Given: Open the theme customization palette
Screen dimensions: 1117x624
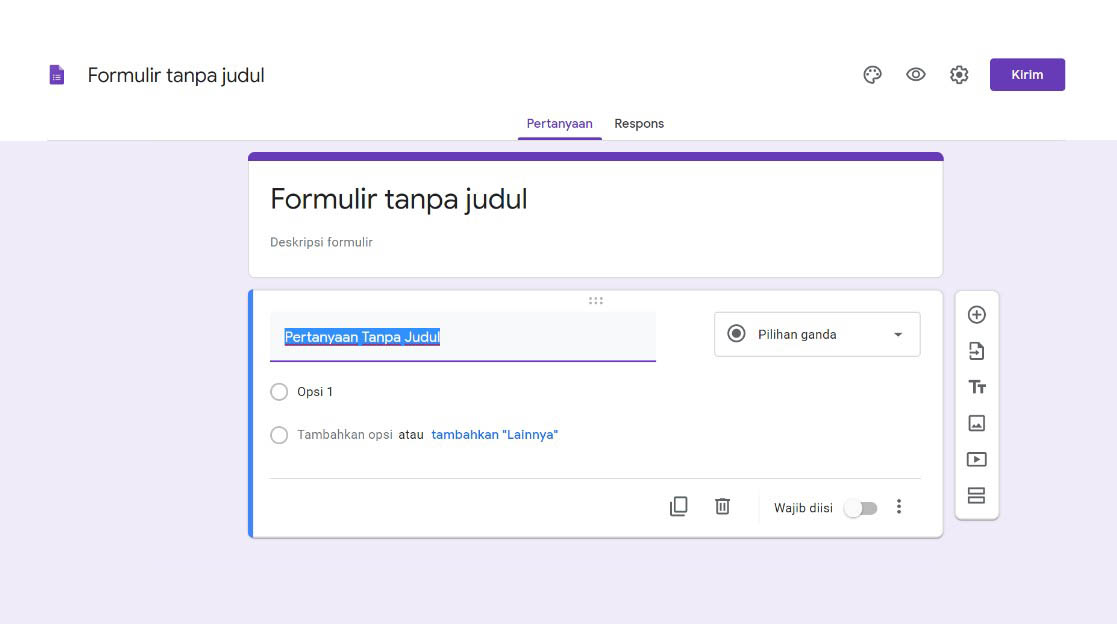Looking at the screenshot, I should (x=872, y=75).
